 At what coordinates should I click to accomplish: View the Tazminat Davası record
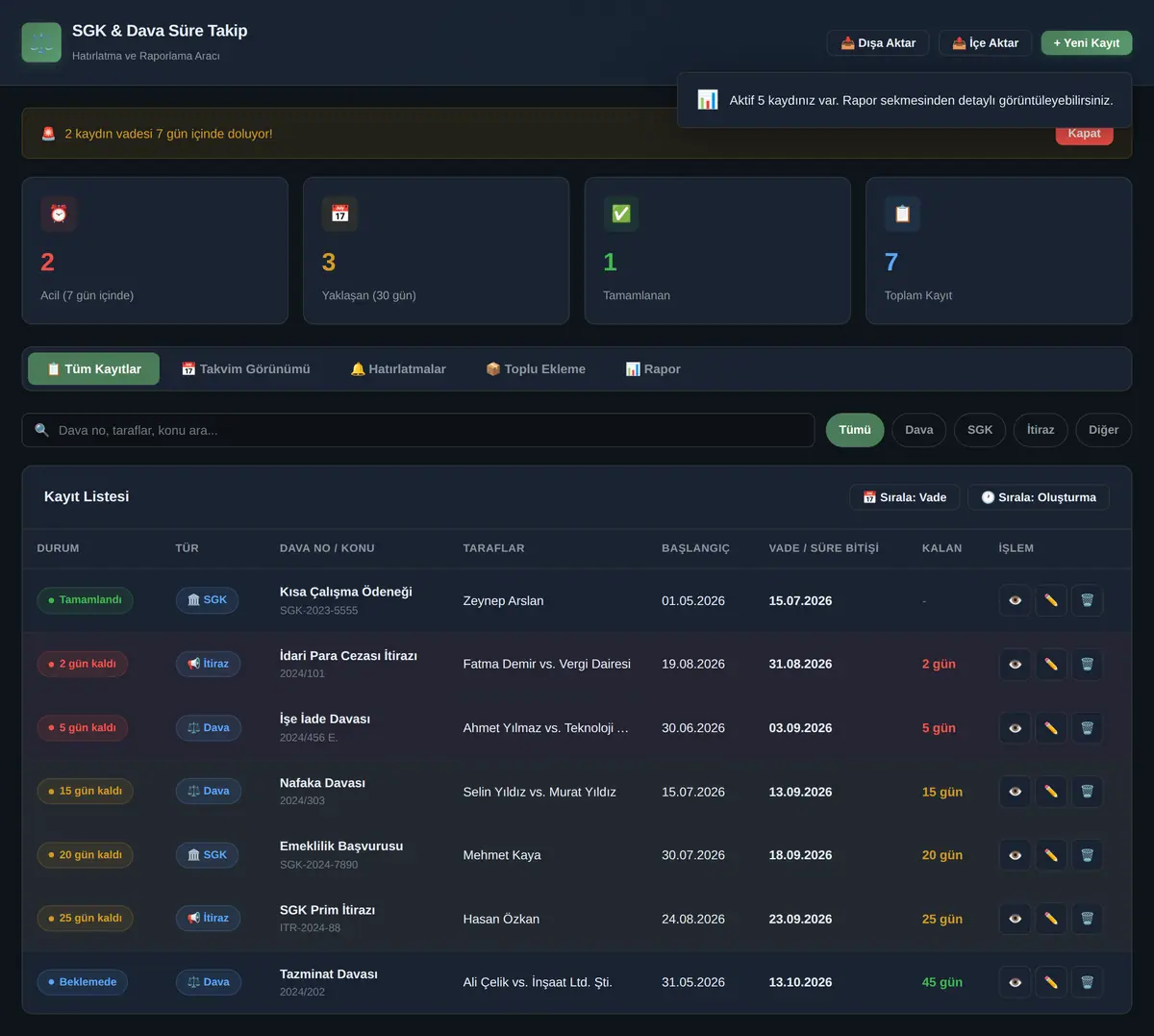pos(1015,982)
